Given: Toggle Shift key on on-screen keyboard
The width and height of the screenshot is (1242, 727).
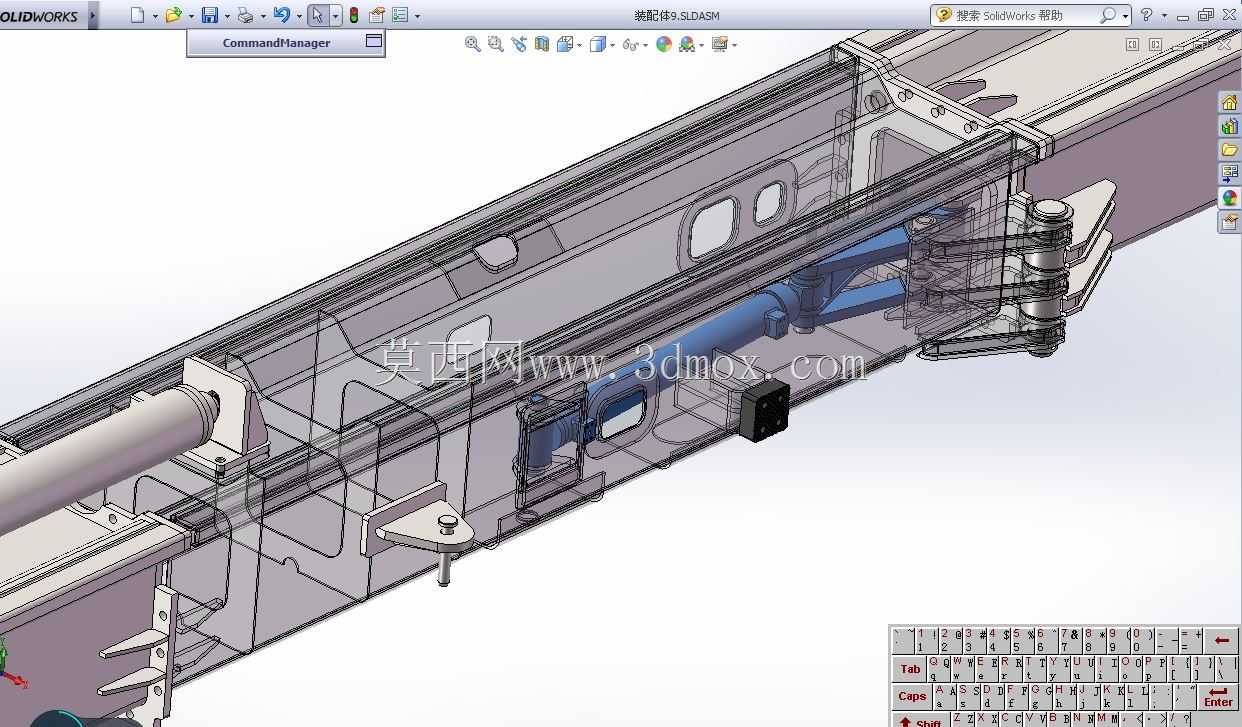Looking at the screenshot, I should click(x=919, y=719).
